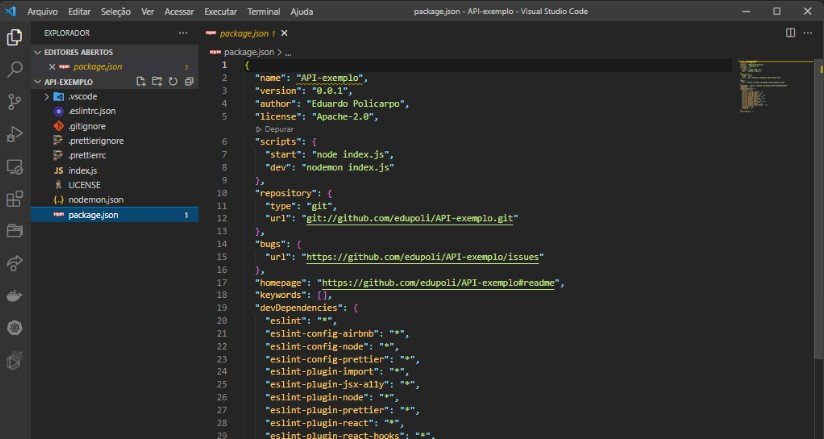Viewport: 824px width, 439px height.
Task: Click the editor vertical scrollbar
Action: point(818,210)
